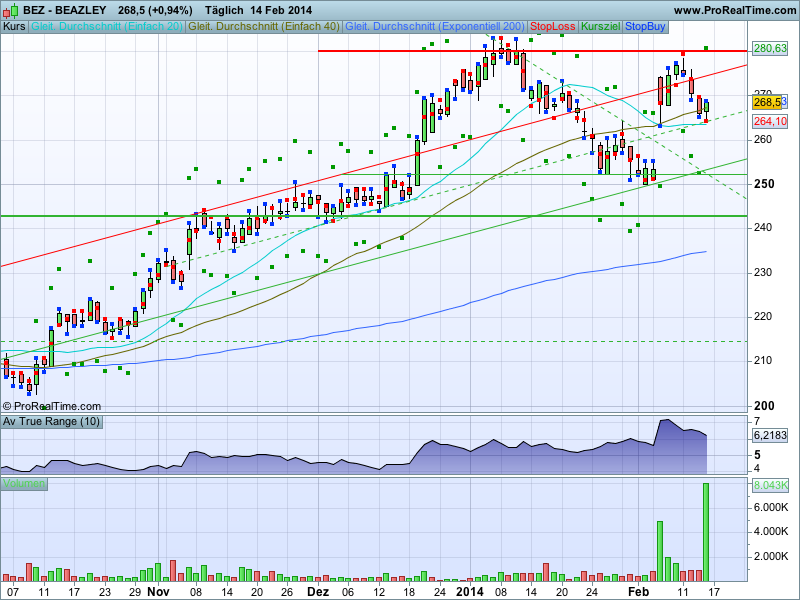Toggle the StopBuy legend label

(x=647, y=26)
